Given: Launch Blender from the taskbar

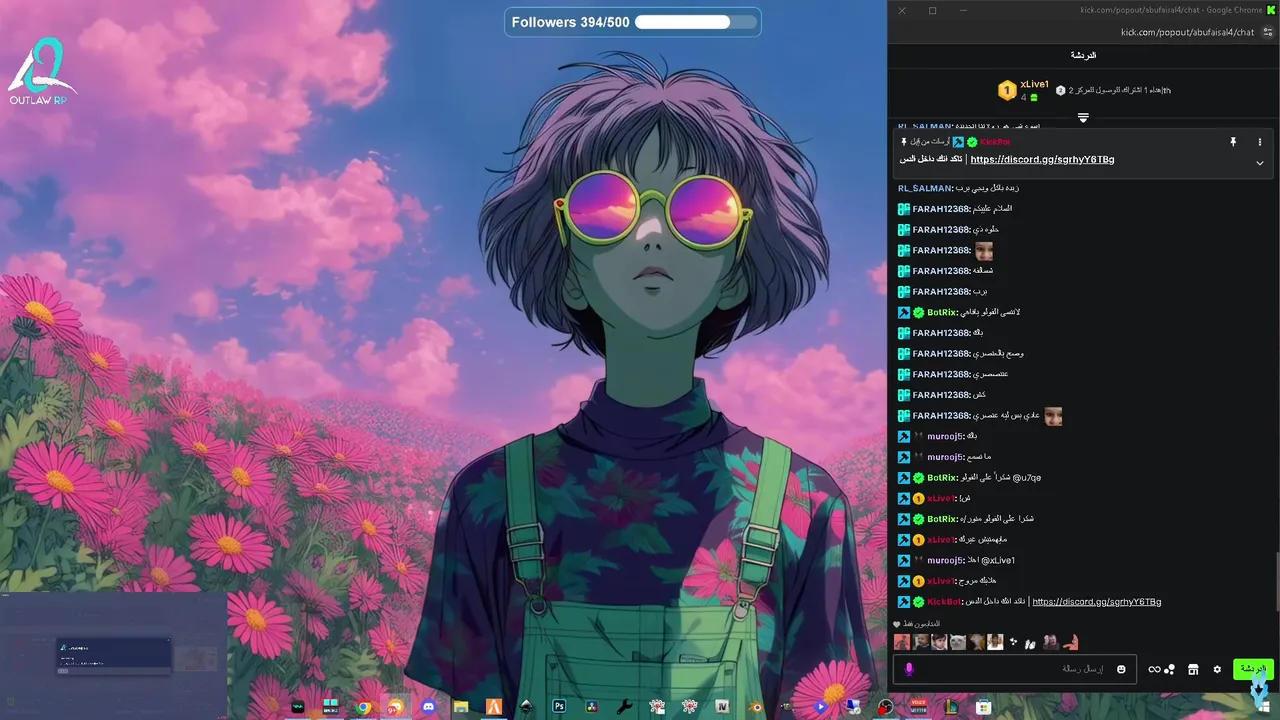Looking at the screenshot, I should pyautogui.click(x=756, y=707).
